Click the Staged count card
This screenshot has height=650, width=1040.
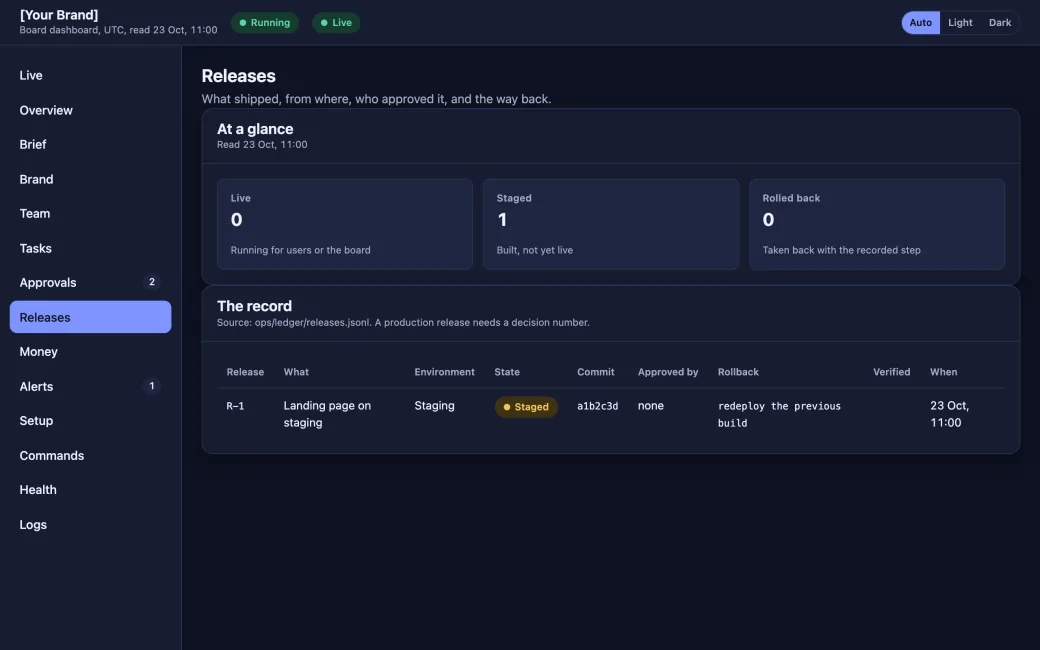(x=611, y=224)
